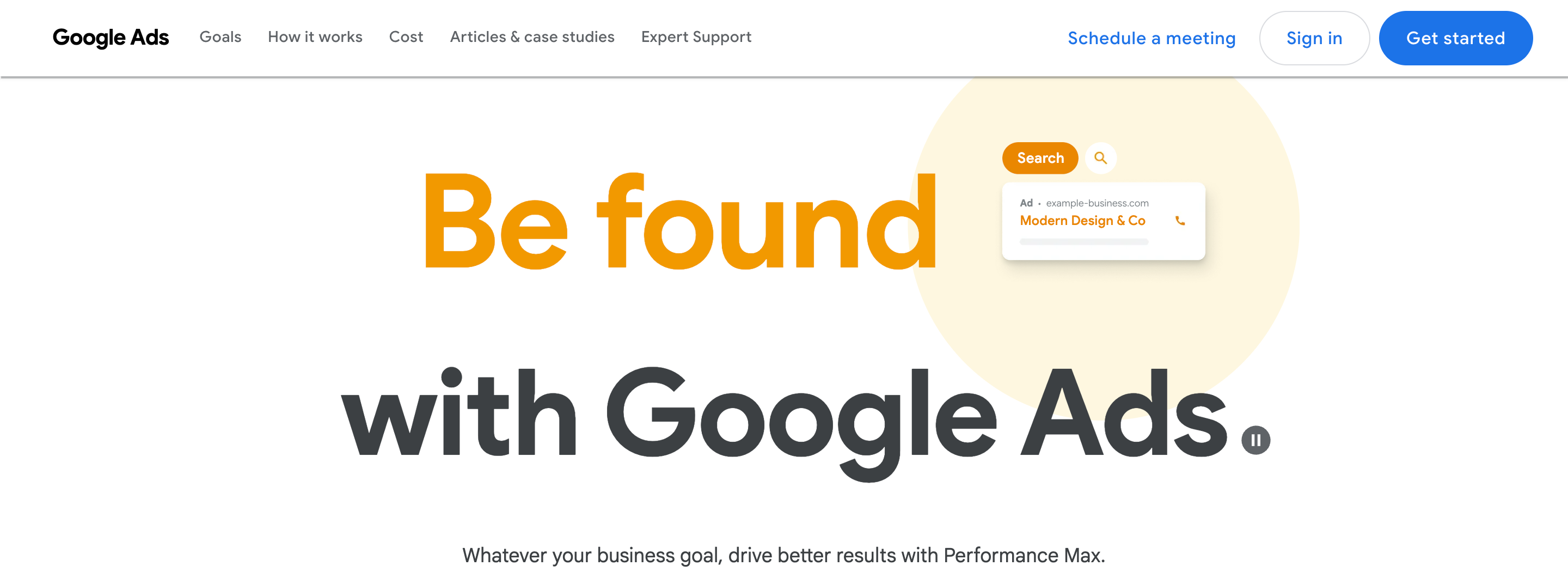This screenshot has width=1568, height=584.
Task: Click the Ad label in the sample card
Action: tap(1026, 203)
